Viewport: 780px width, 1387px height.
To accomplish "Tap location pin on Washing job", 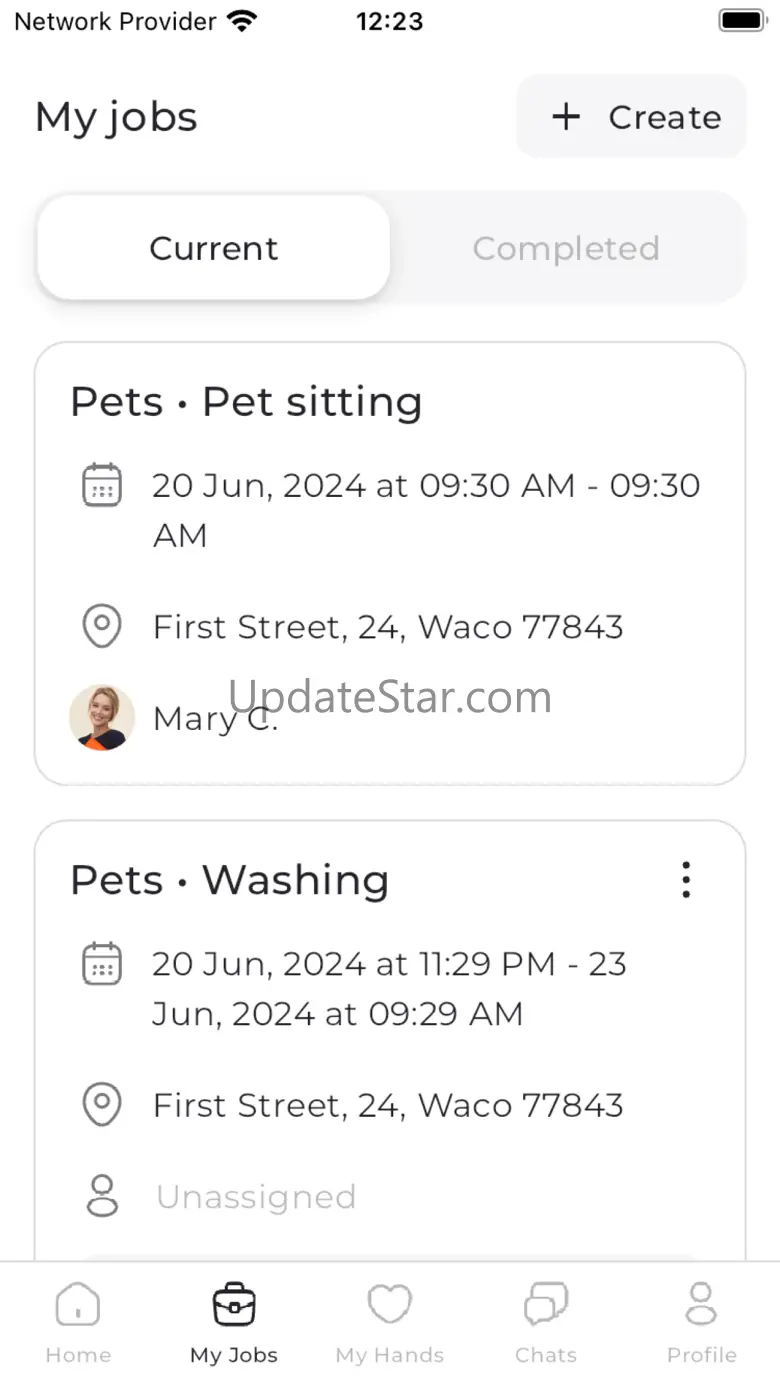I will pos(101,1105).
